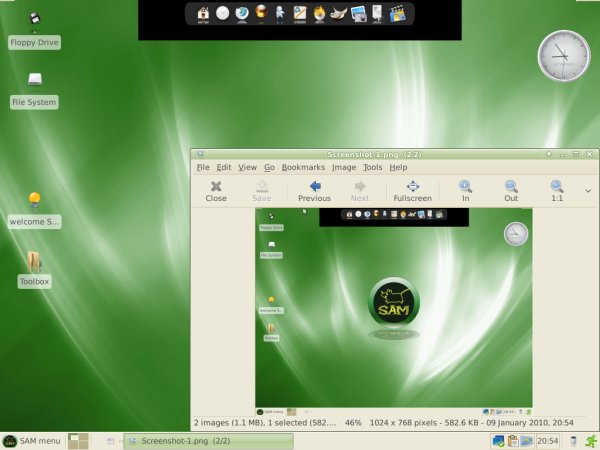Close the image with the toolbar Close button
Screen dimensions: 600x450
pyautogui.click(x=216, y=191)
